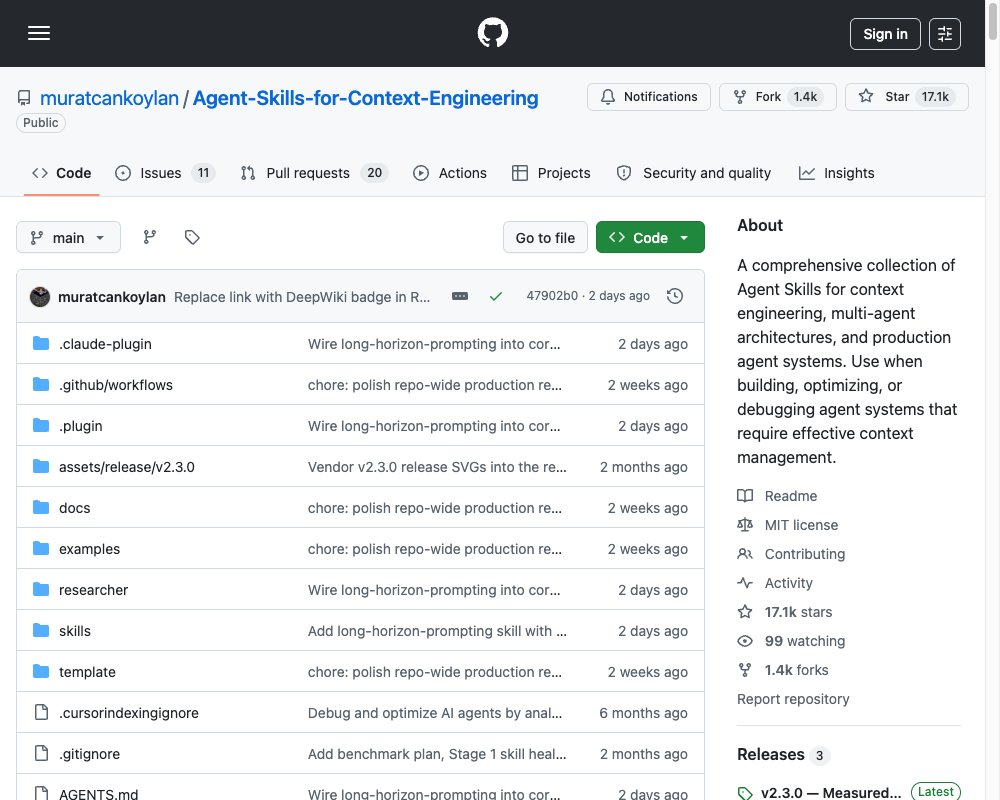Open assets/release/v2.3.0 folder
Viewport: 1000px width, 800px height.
[x=126, y=467]
